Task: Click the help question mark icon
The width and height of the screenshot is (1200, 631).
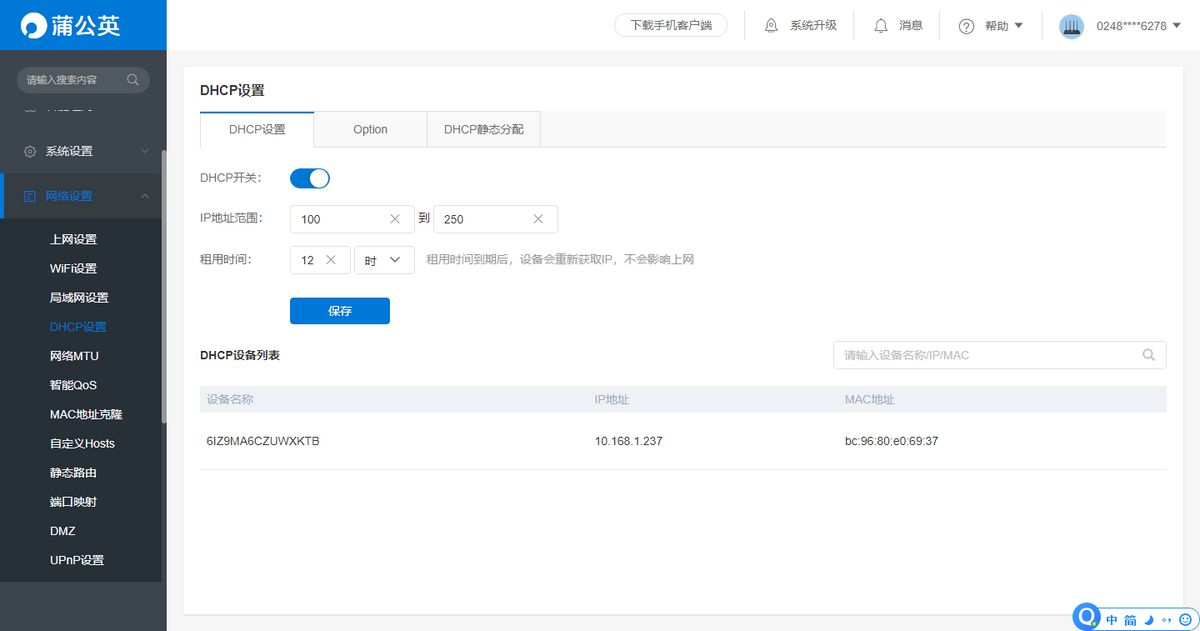Action: 966,26
